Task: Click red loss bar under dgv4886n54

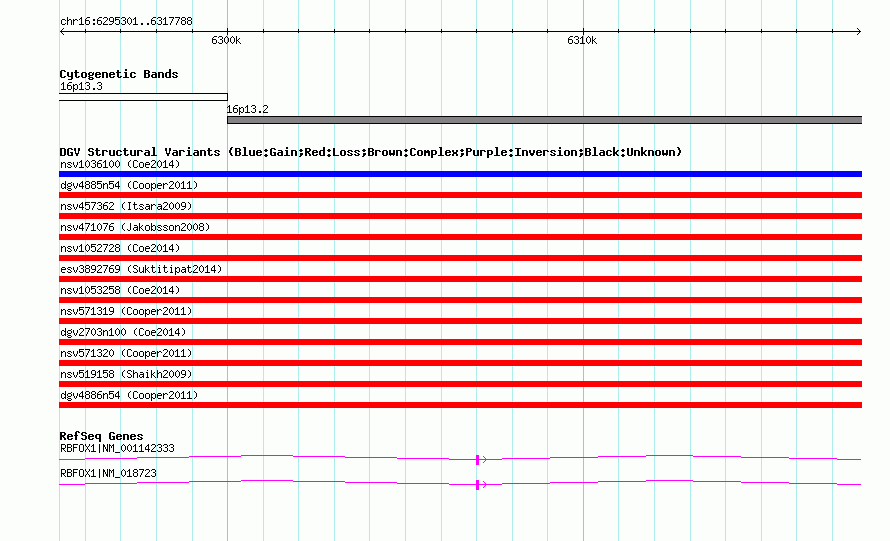Action: pos(460,405)
